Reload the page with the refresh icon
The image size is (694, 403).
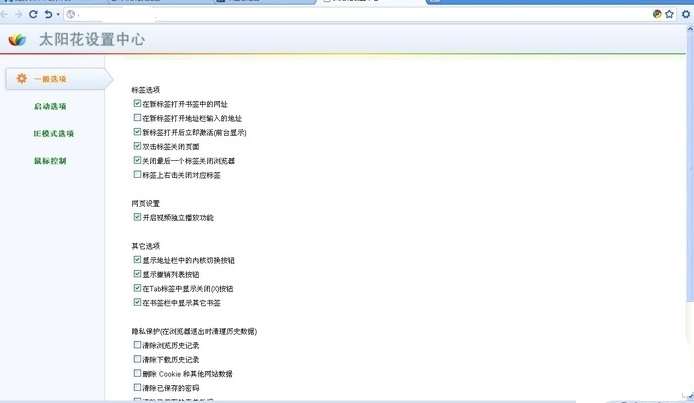pos(33,14)
